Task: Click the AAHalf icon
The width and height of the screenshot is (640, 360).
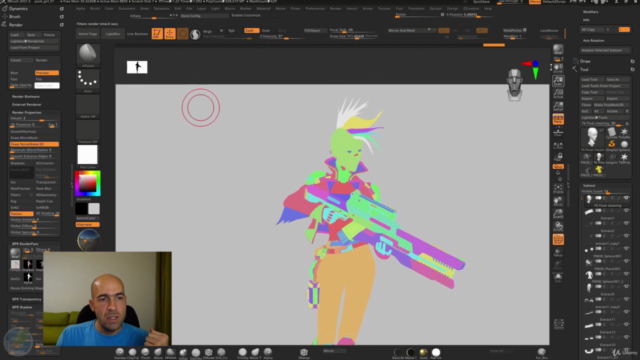Action: pyautogui.click(x=558, y=107)
